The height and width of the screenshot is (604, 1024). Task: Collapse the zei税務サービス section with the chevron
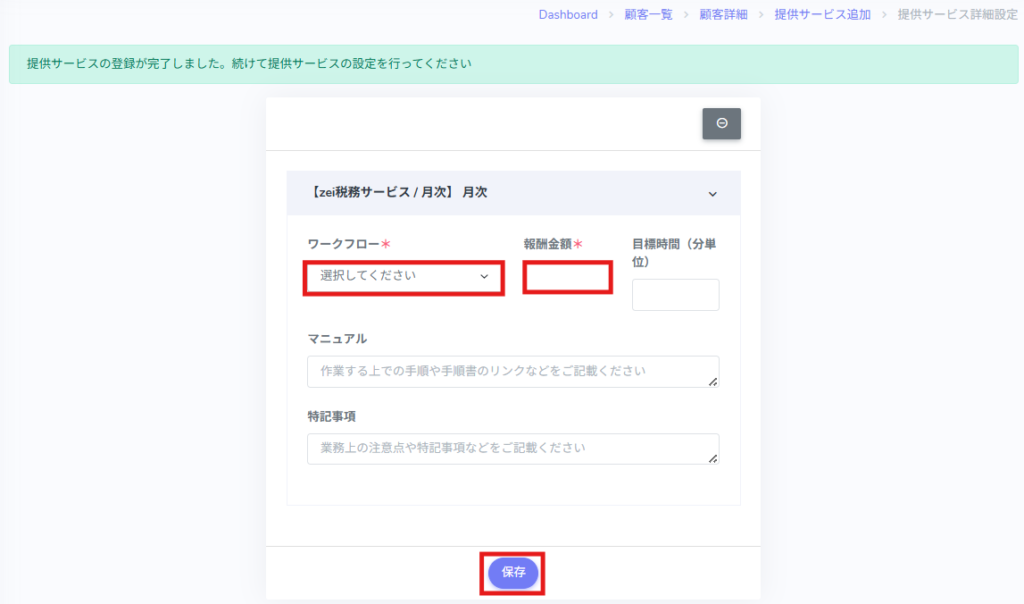pyautogui.click(x=713, y=193)
